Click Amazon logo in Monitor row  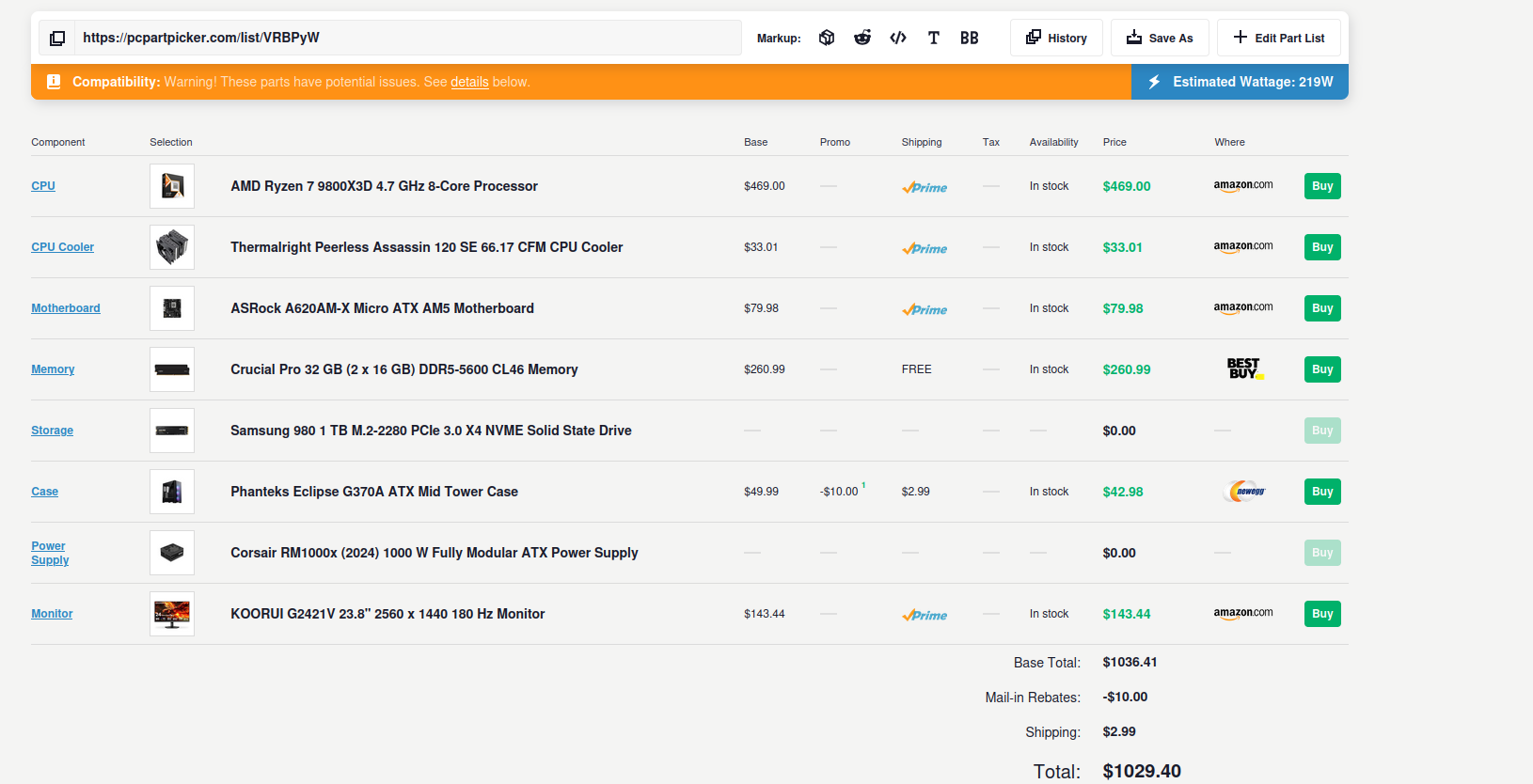pyautogui.click(x=1243, y=614)
